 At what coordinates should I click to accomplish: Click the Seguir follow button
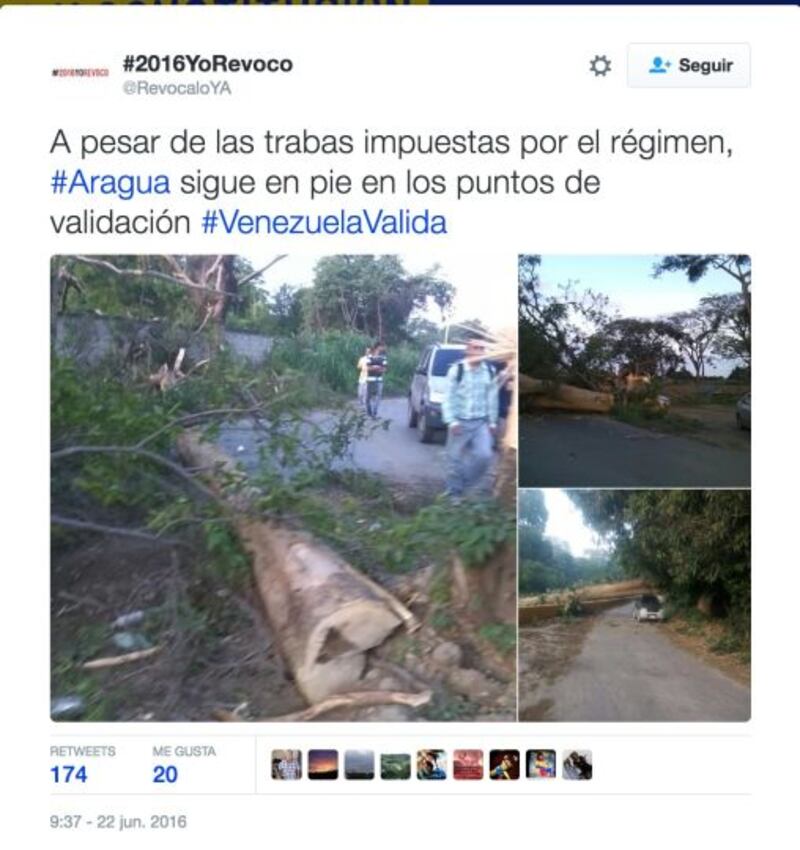click(688, 66)
